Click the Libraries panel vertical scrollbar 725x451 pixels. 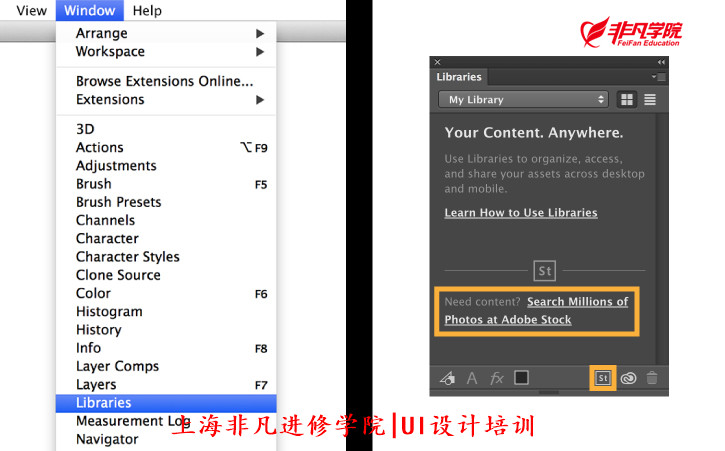click(662, 239)
